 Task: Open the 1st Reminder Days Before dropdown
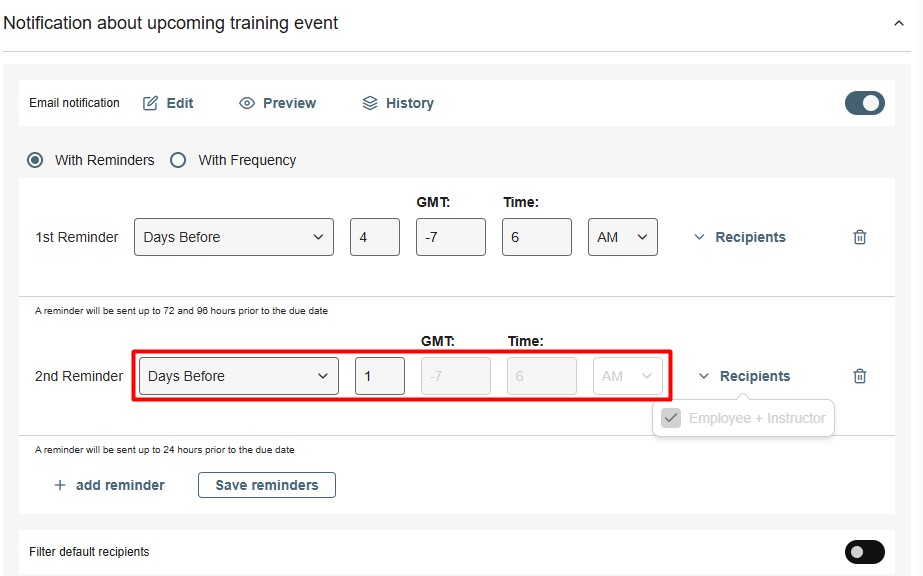pos(233,237)
